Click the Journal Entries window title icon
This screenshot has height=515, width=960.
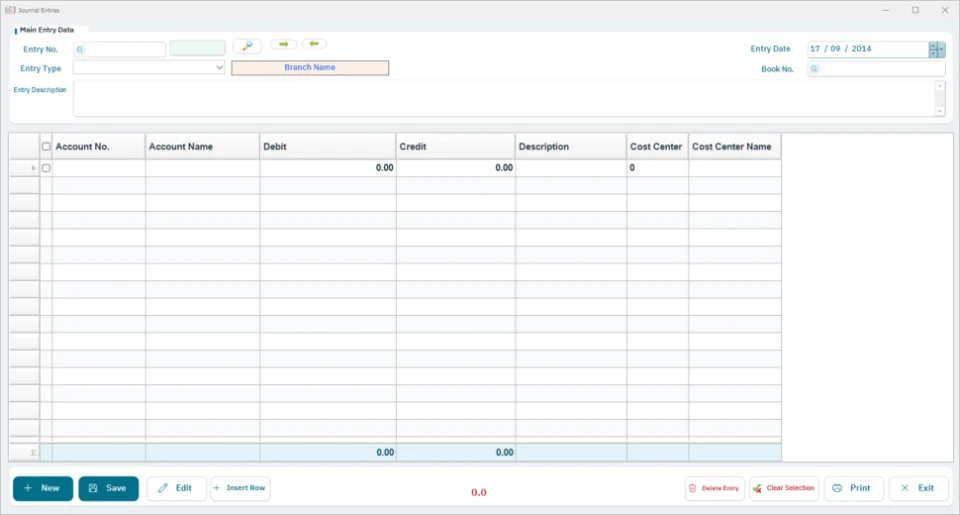(x=10, y=10)
